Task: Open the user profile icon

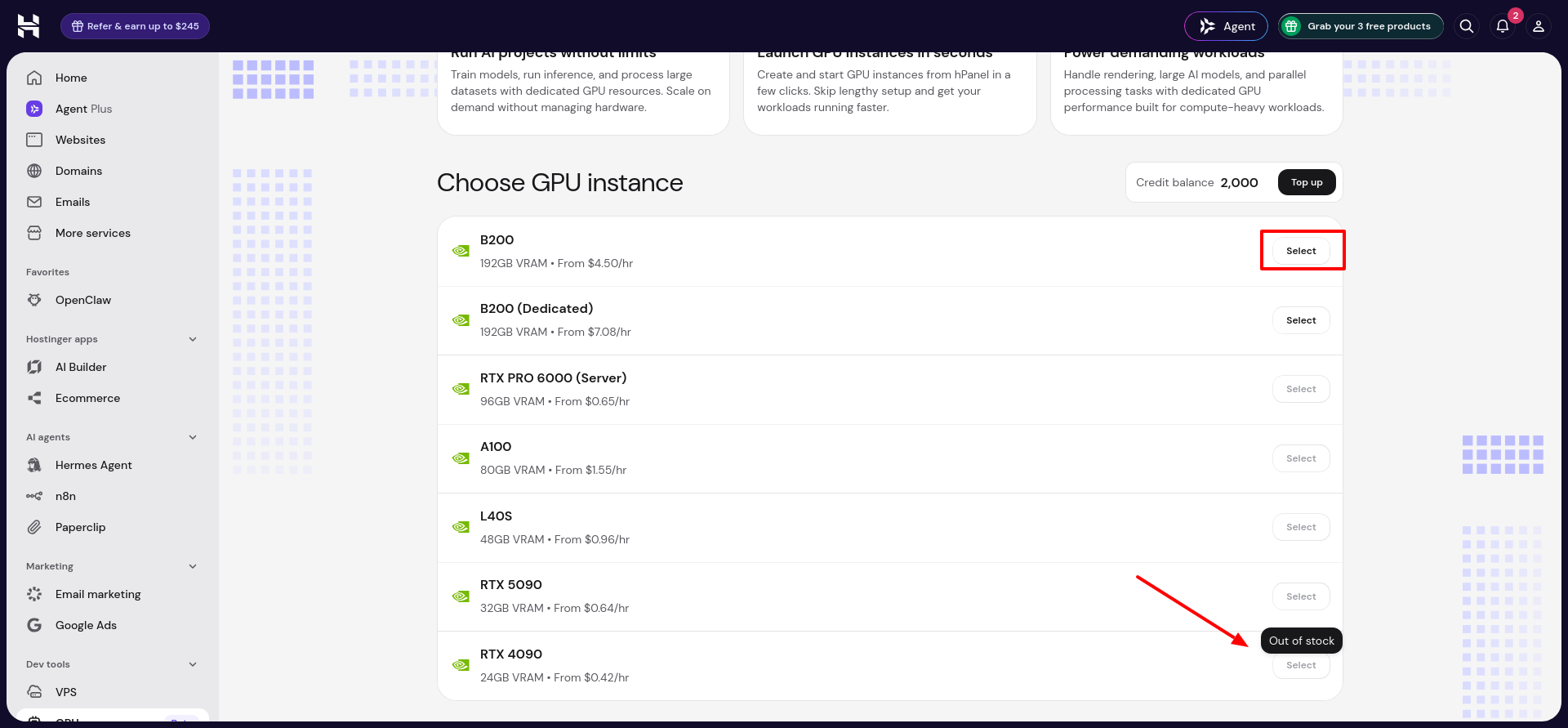Action: pos(1539,26)
